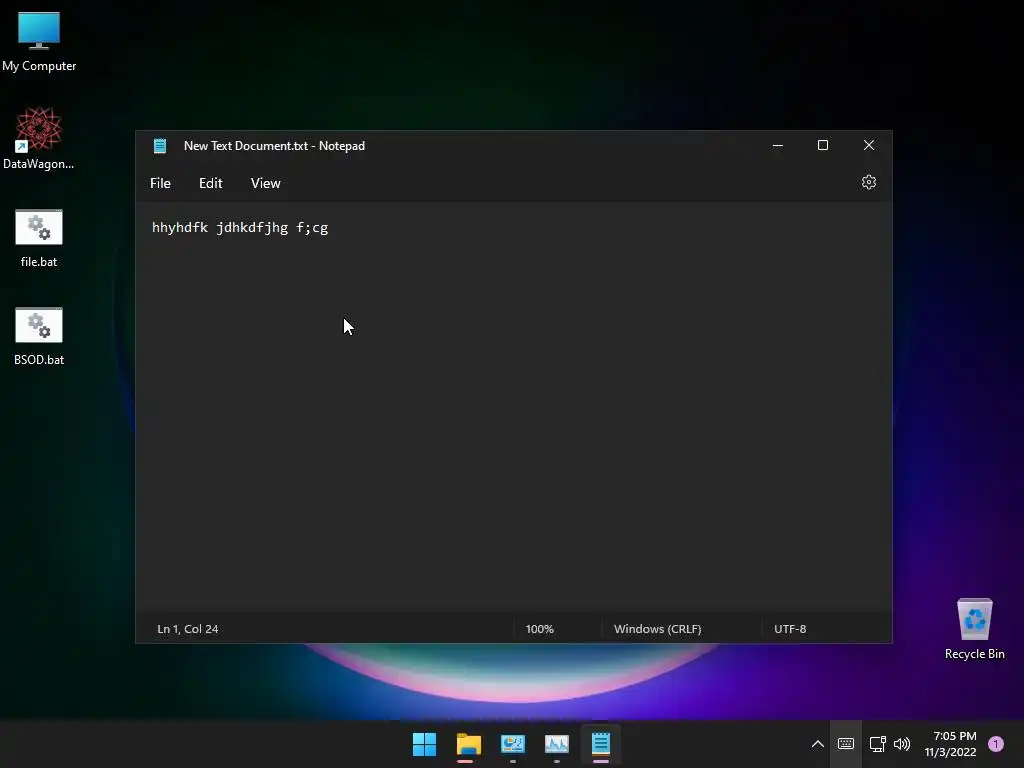Screen dimensions: 1024x768
Task: Click the Notepad icon in title bar
Action: (160, 146)
